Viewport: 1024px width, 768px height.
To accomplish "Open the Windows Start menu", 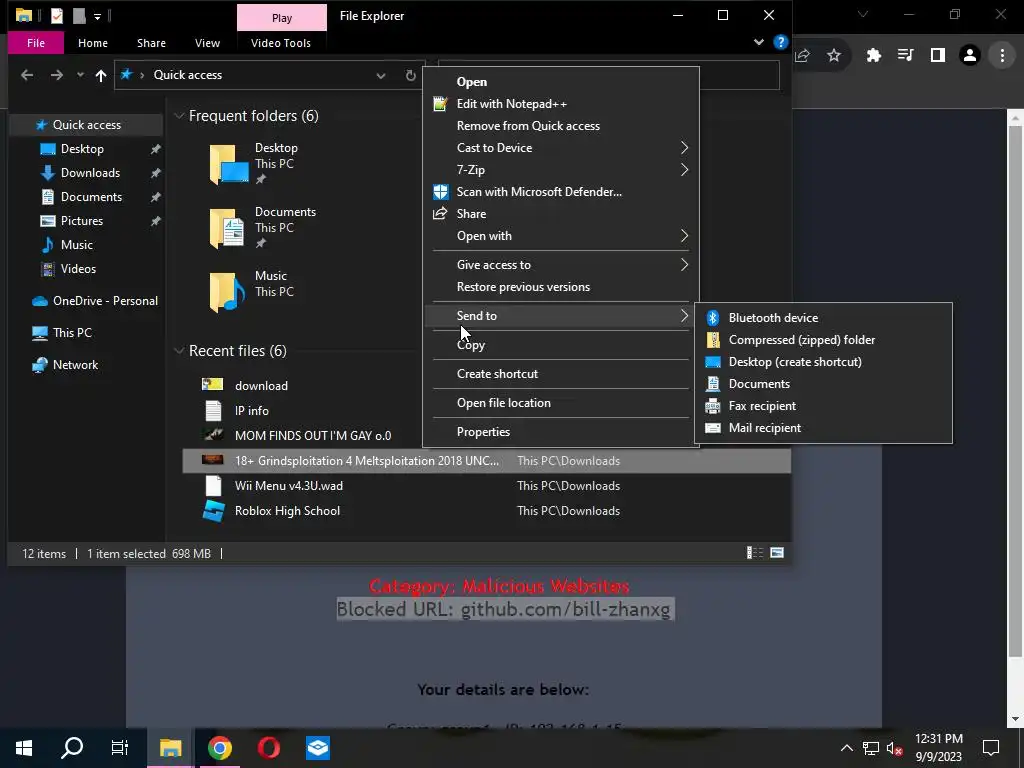I will tap(24, 748).
